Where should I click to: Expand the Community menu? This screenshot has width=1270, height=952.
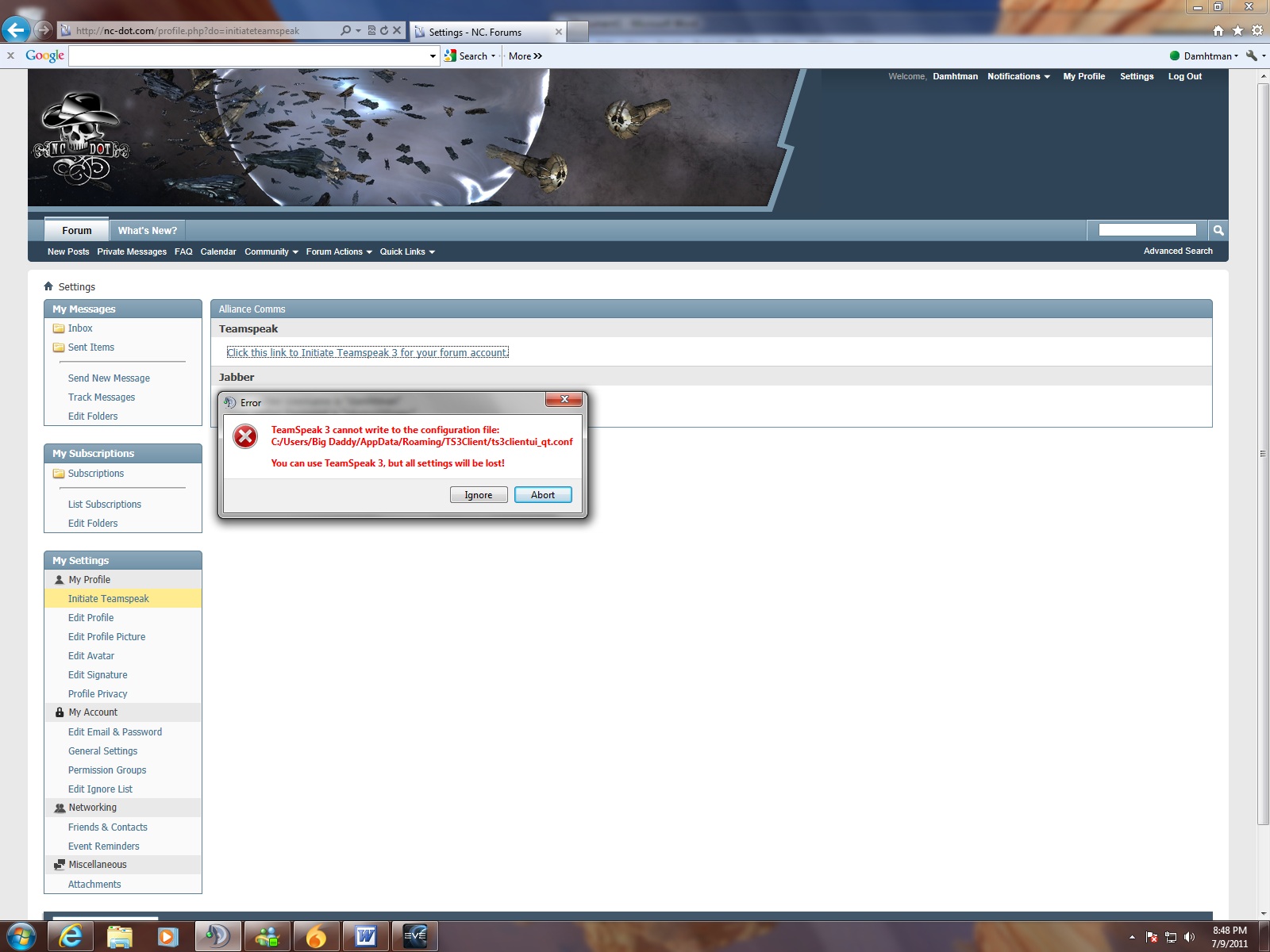[x=271, y=251]
